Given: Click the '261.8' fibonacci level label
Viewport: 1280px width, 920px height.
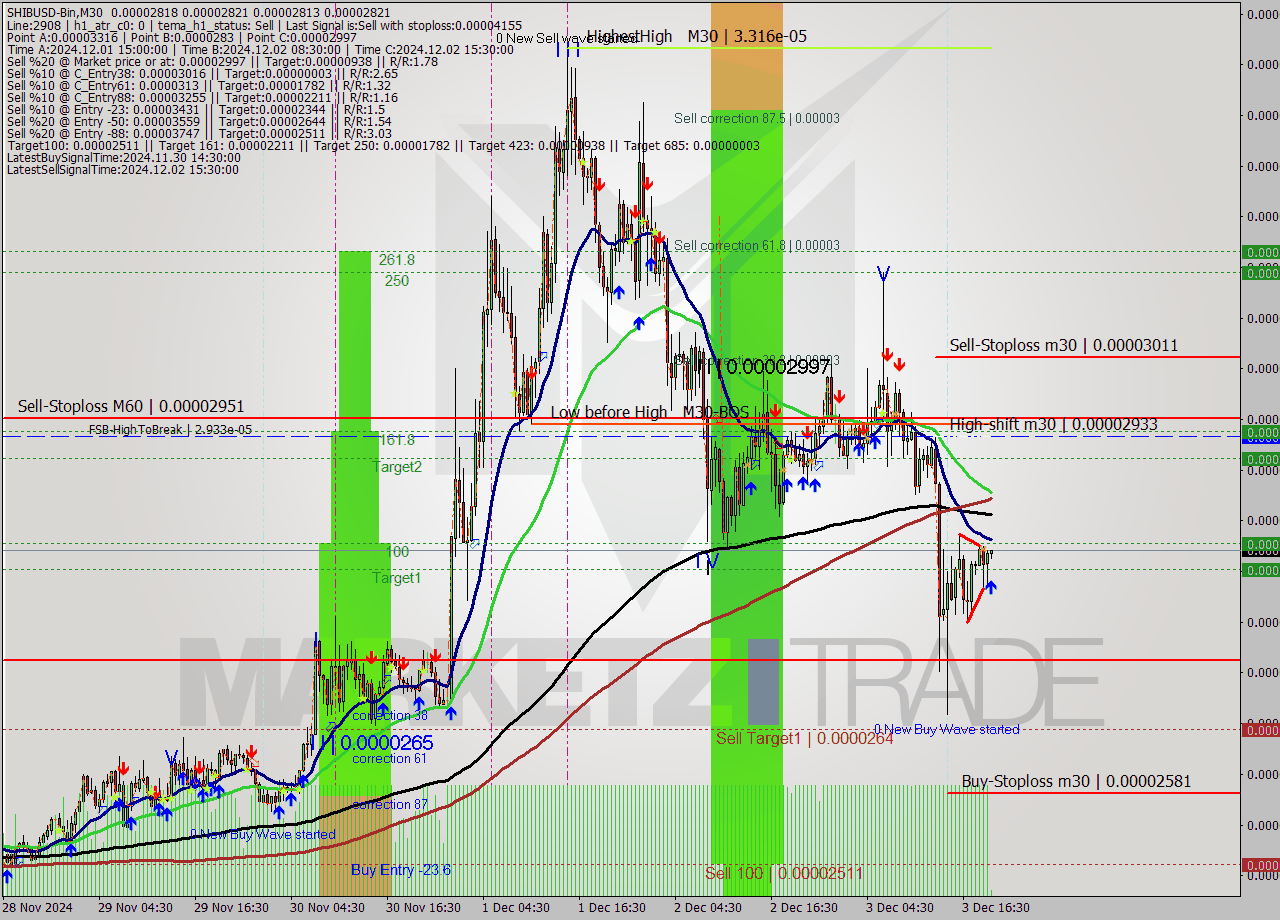Looking at the screenshot, I should pyautogui.click(x=396, y=260).
